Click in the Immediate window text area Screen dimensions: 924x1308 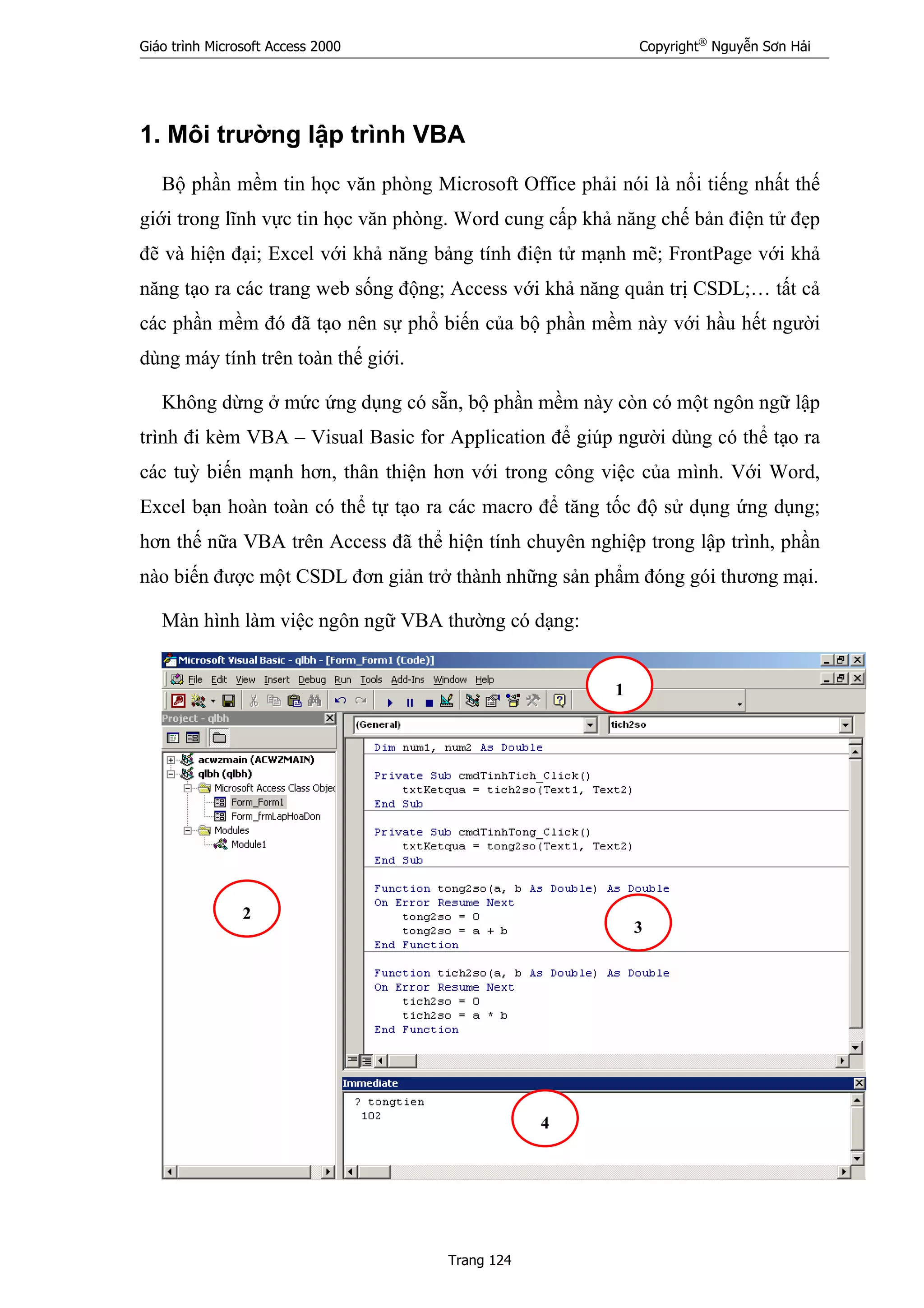[x=596, y=1128]
